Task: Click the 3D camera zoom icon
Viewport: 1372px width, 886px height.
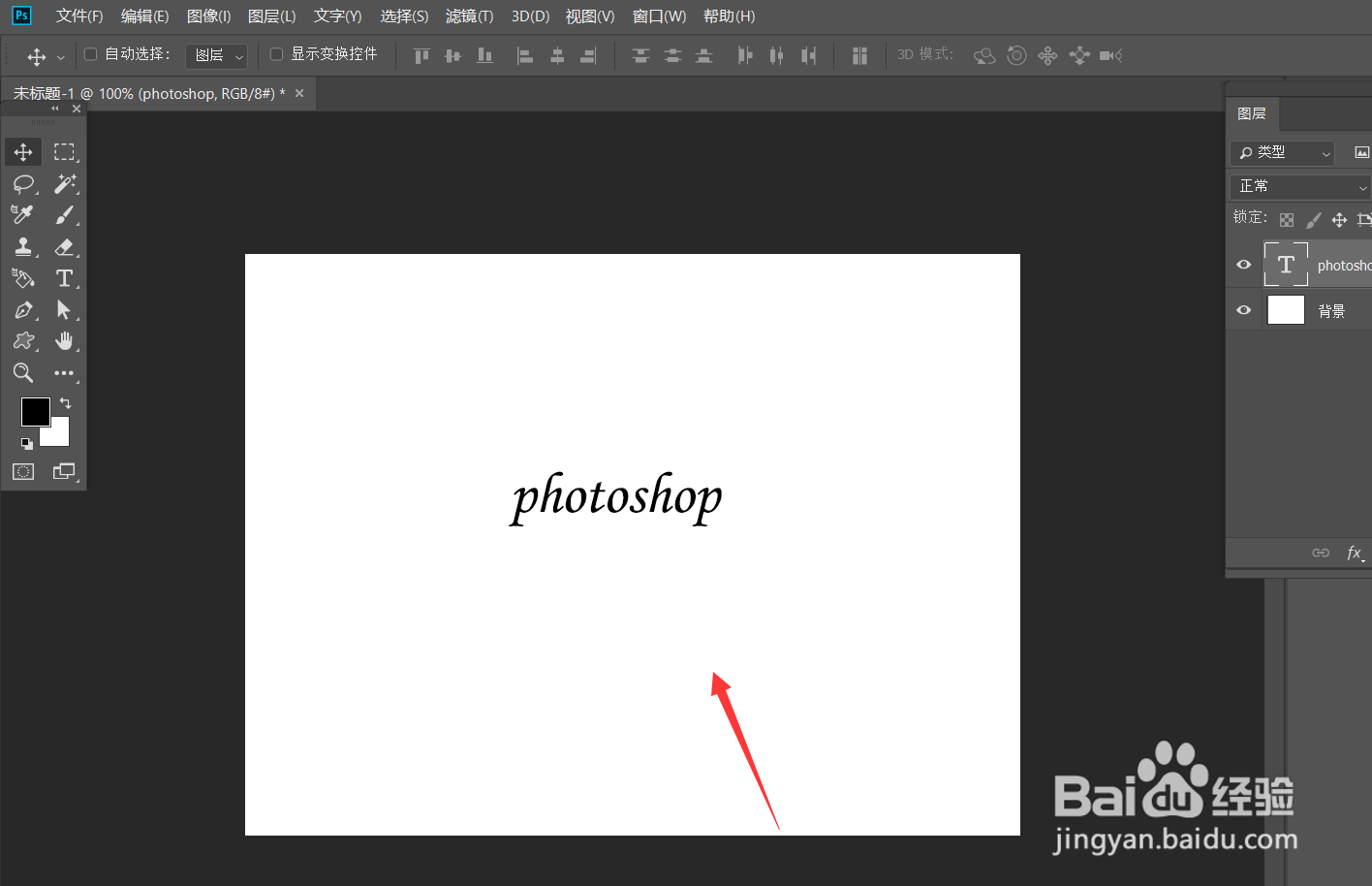Action: [1110, 56]
